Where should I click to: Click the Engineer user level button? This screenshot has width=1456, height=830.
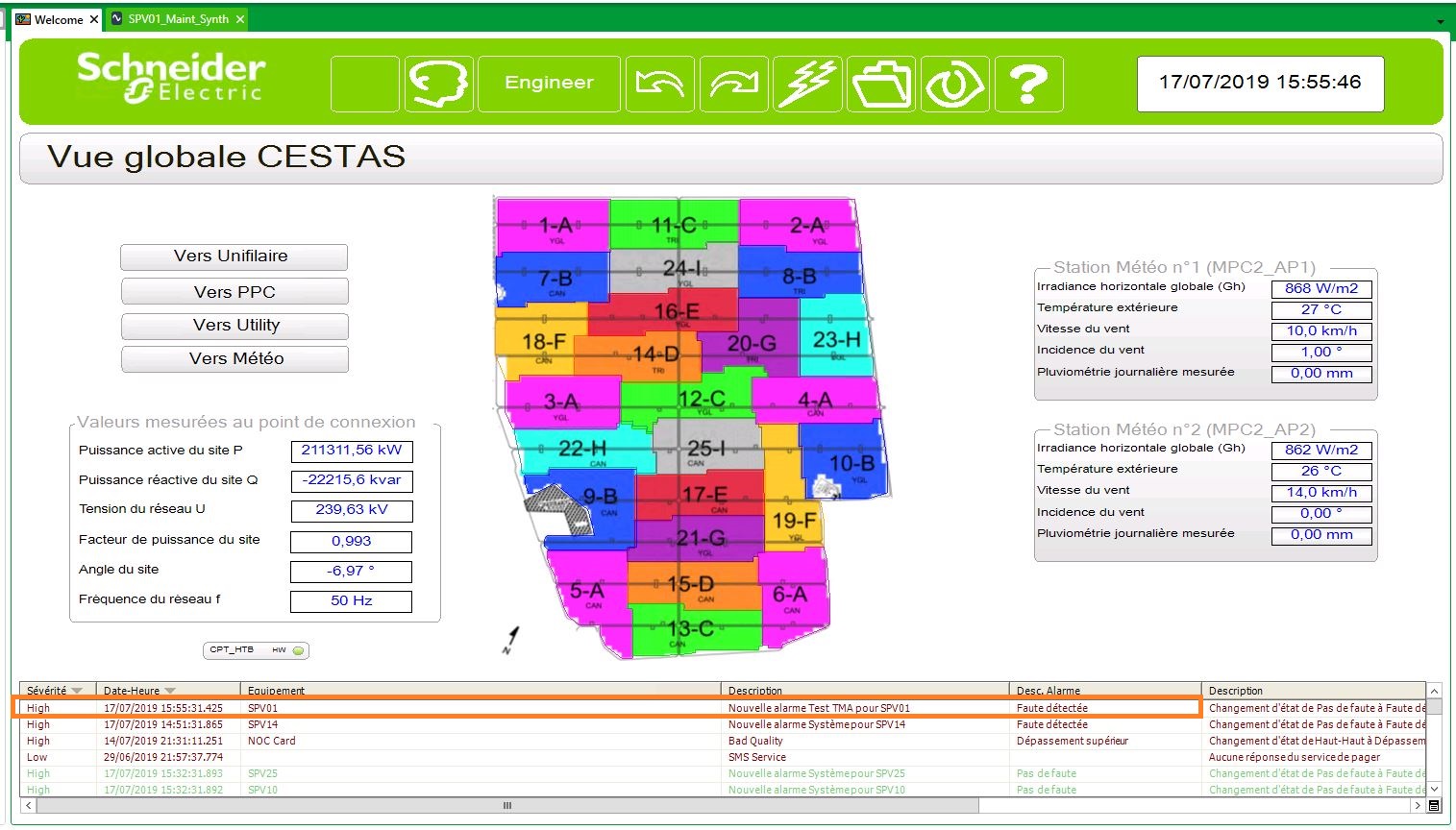pos(549,84)
